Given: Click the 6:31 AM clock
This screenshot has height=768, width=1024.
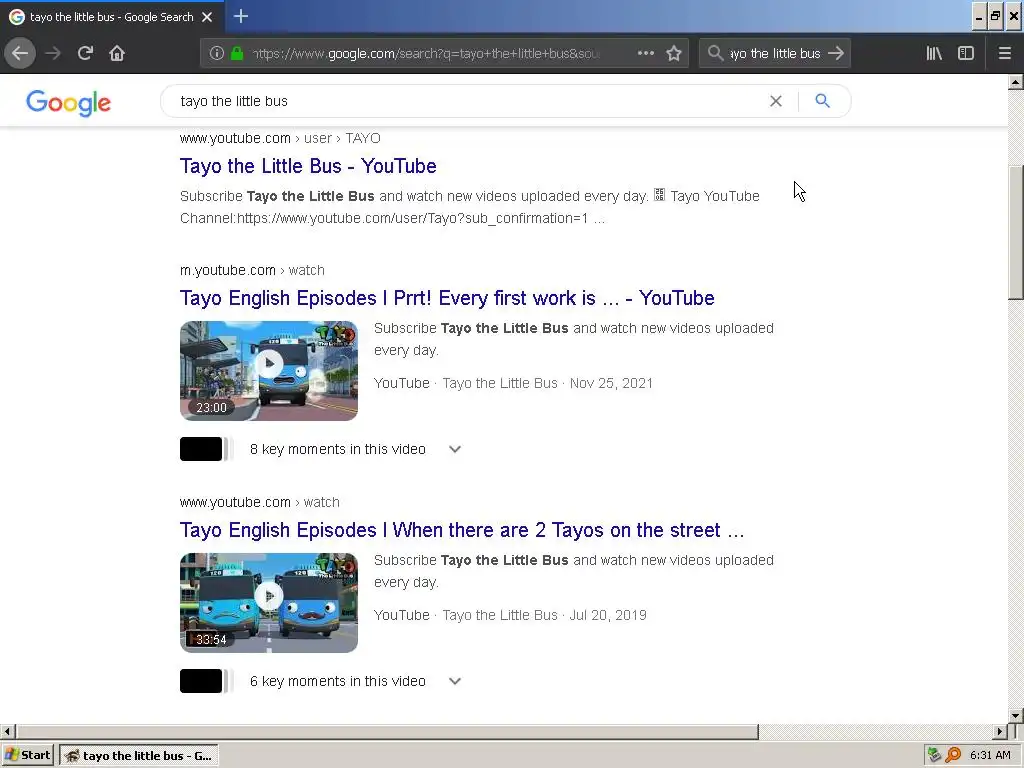Looking at the screenshot, I should coord(990,755).
